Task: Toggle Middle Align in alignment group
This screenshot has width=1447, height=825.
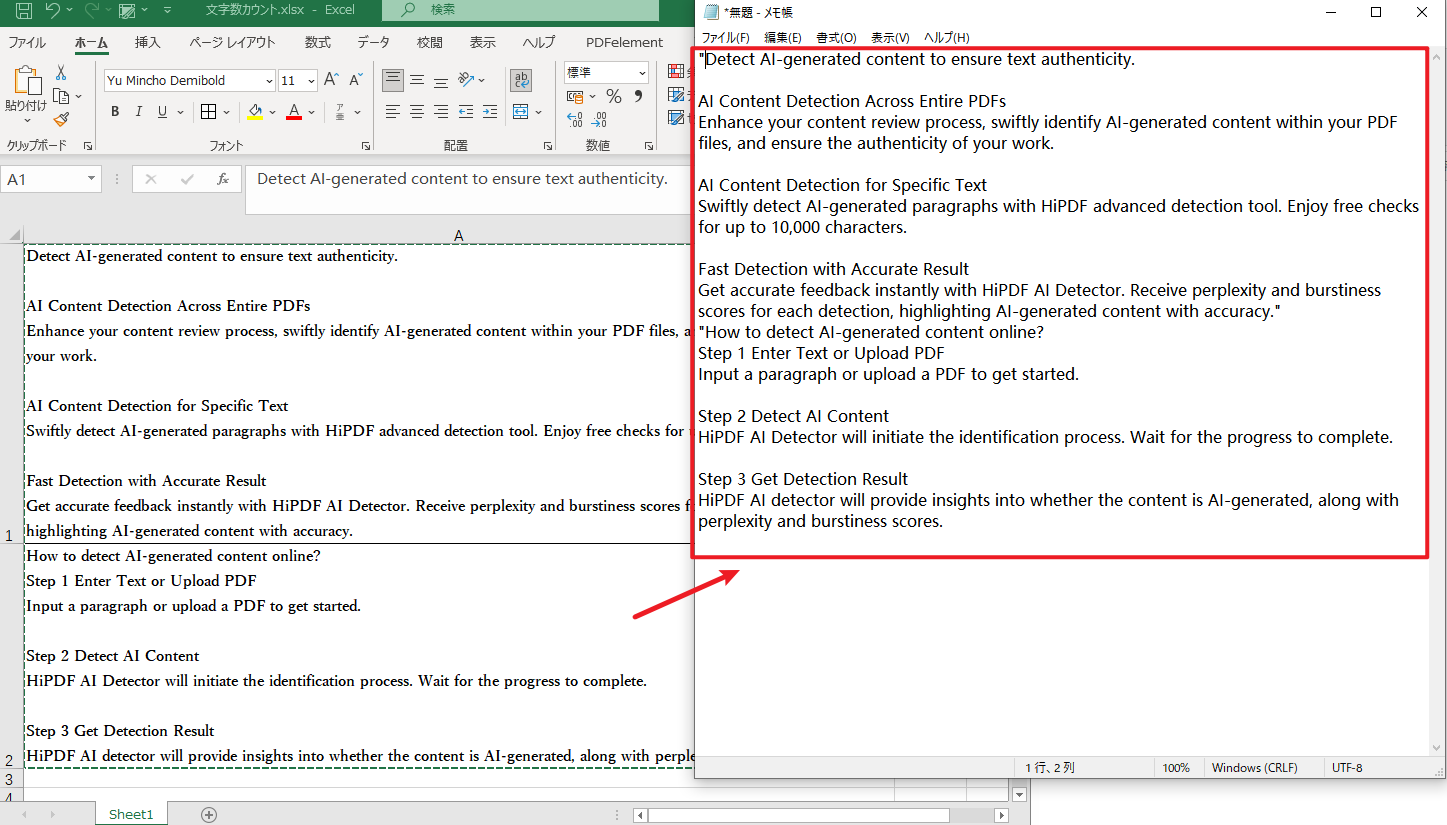Action: [416, 80]
